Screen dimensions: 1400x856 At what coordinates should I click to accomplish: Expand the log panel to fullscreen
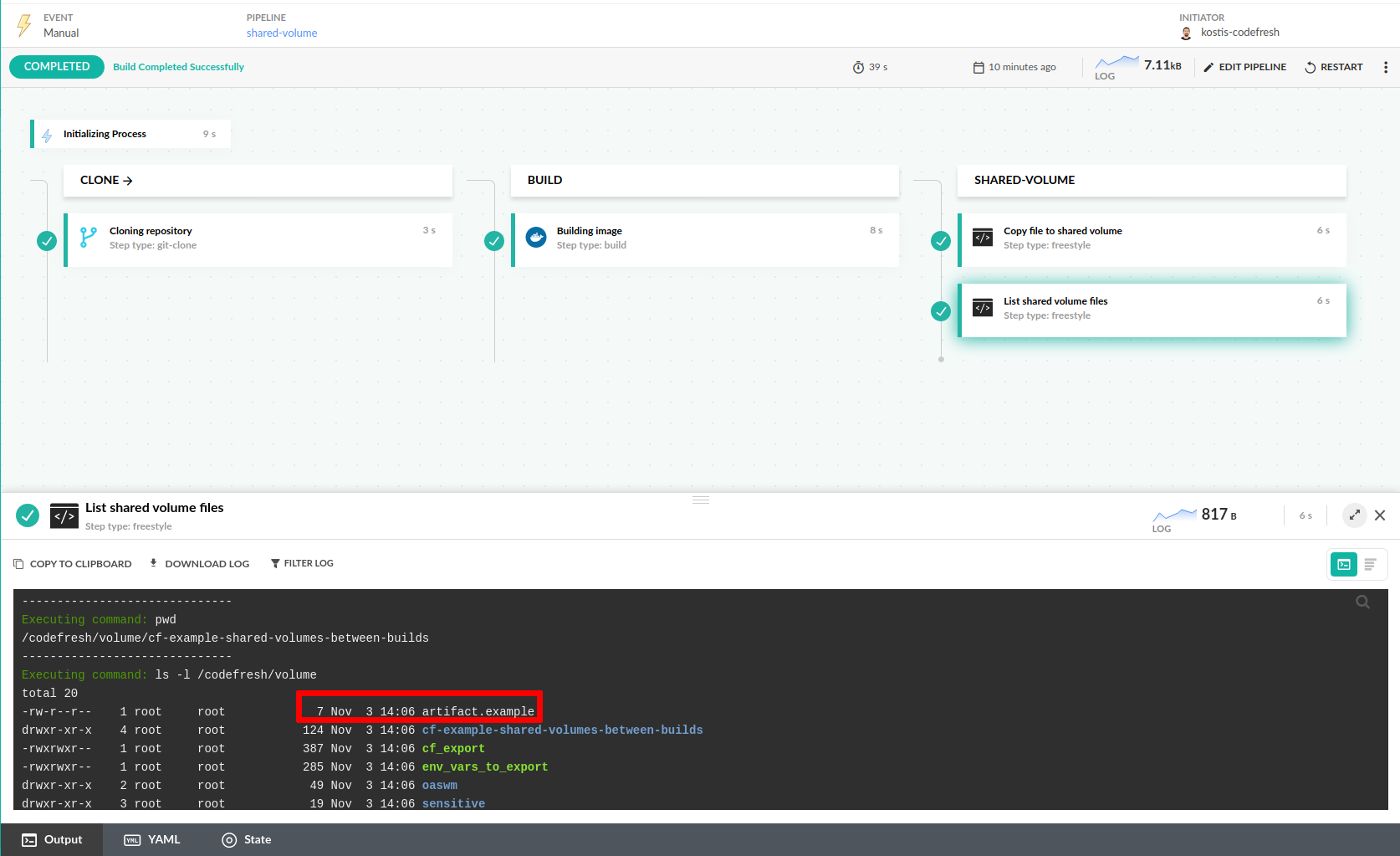[1354, 515]
